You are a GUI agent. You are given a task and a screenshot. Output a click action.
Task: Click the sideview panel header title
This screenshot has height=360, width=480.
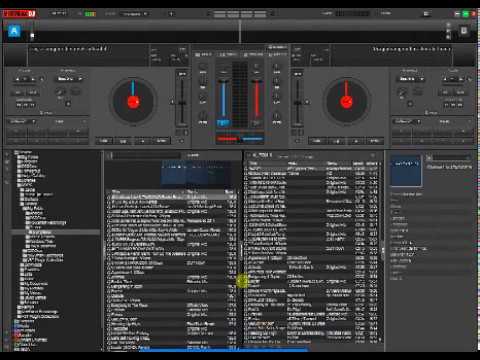pyautogui.click(x=262, y=155)
